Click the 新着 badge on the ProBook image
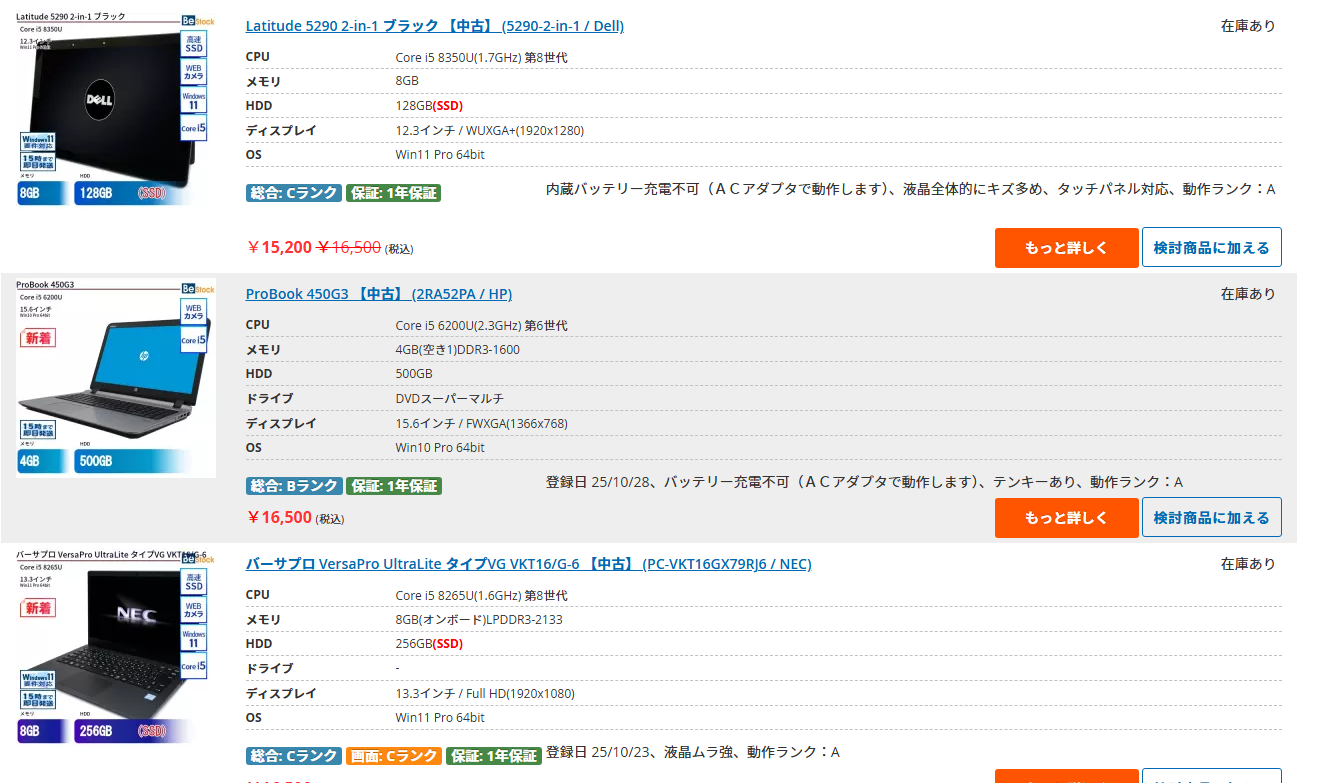This screenshot has width=1327, height=783. click(x=38, y=338)
